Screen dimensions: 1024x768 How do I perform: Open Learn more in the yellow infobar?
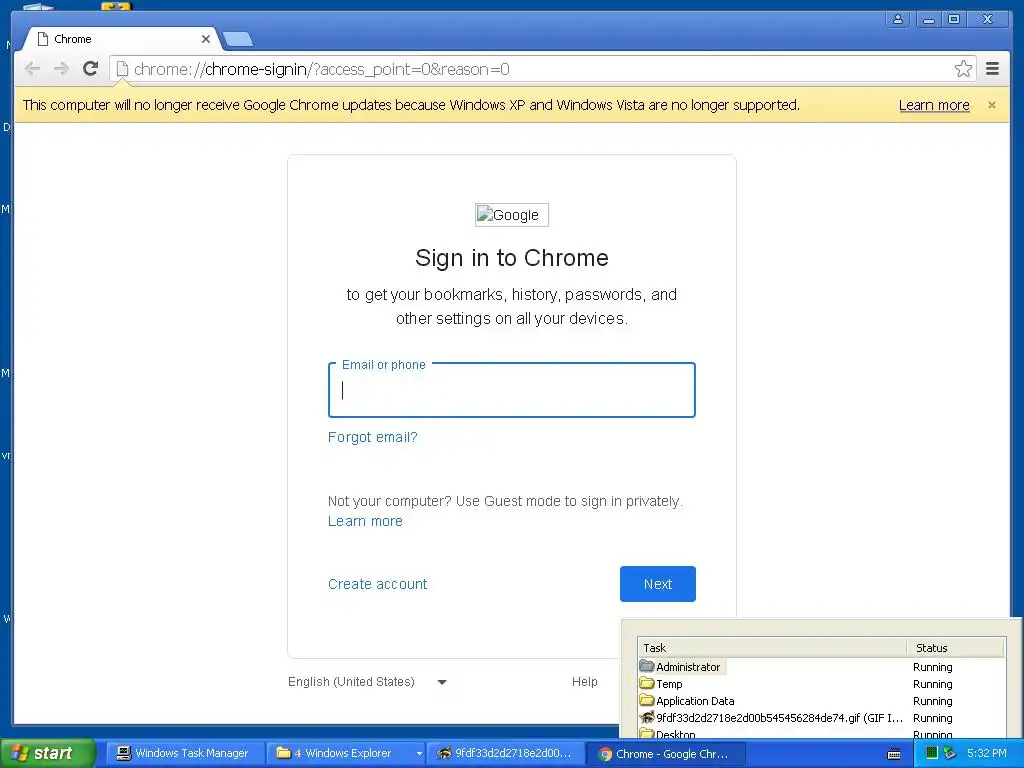tap(934, 105)
